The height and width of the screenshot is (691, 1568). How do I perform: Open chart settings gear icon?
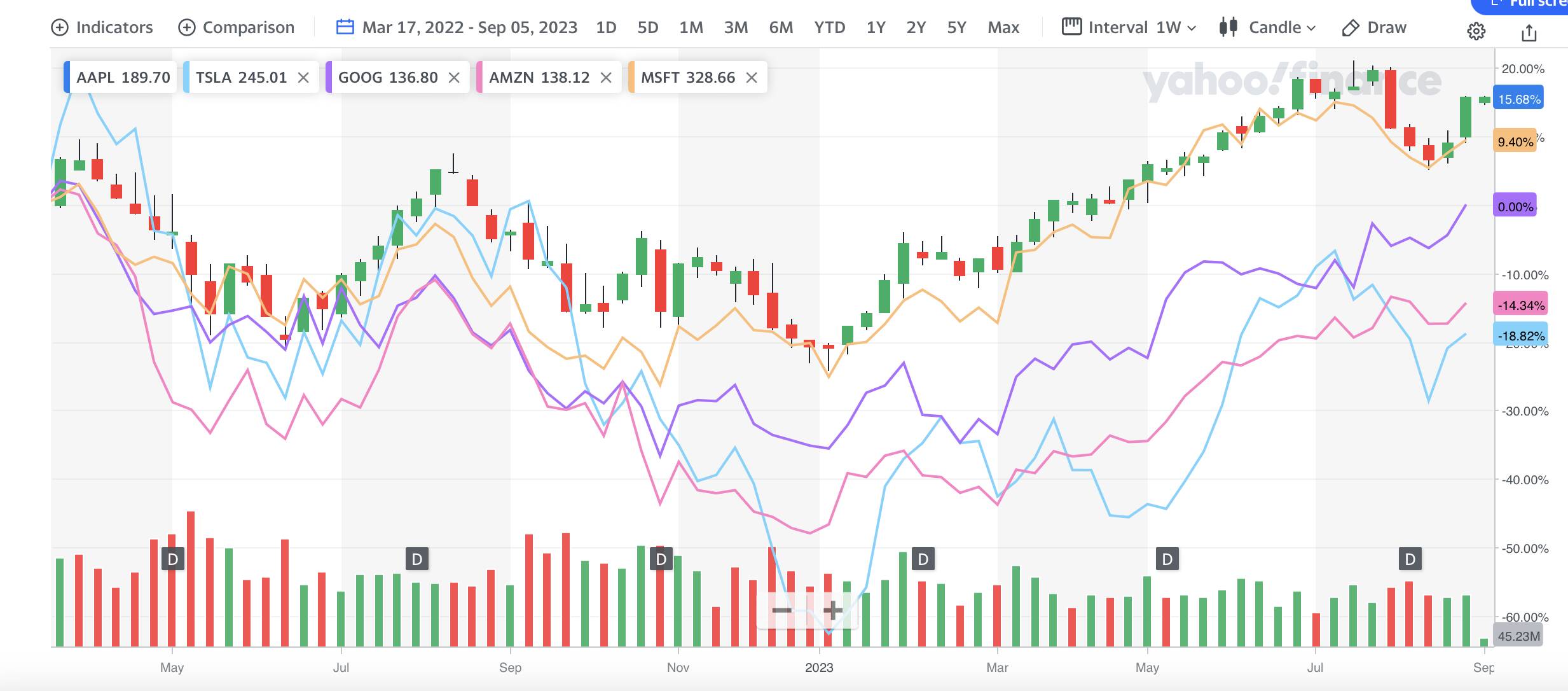pyautogui.click(x=1476, y=31)
